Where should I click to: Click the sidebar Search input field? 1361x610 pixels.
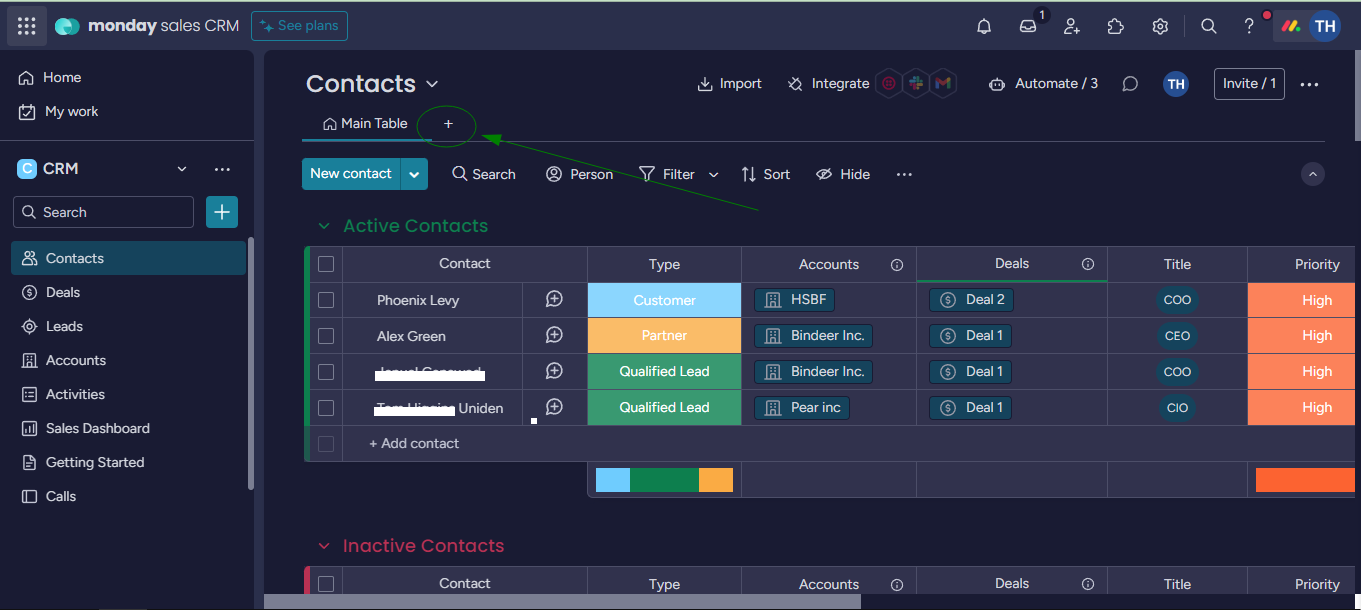[103, 212]
